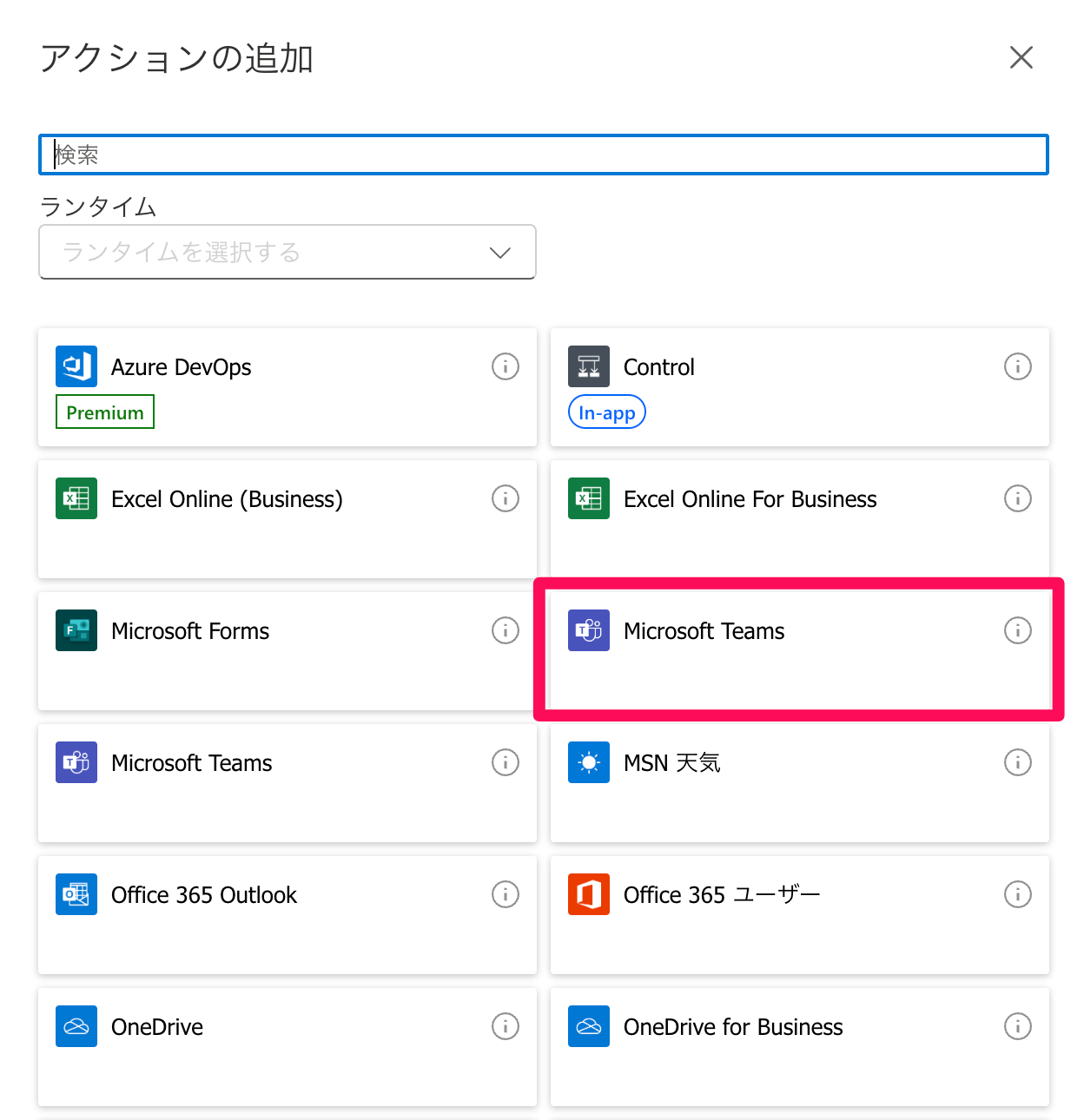Click the OneDrive cloud icon
This screenshot has height=1120, width=1084.
click(x=76, y=1026)
